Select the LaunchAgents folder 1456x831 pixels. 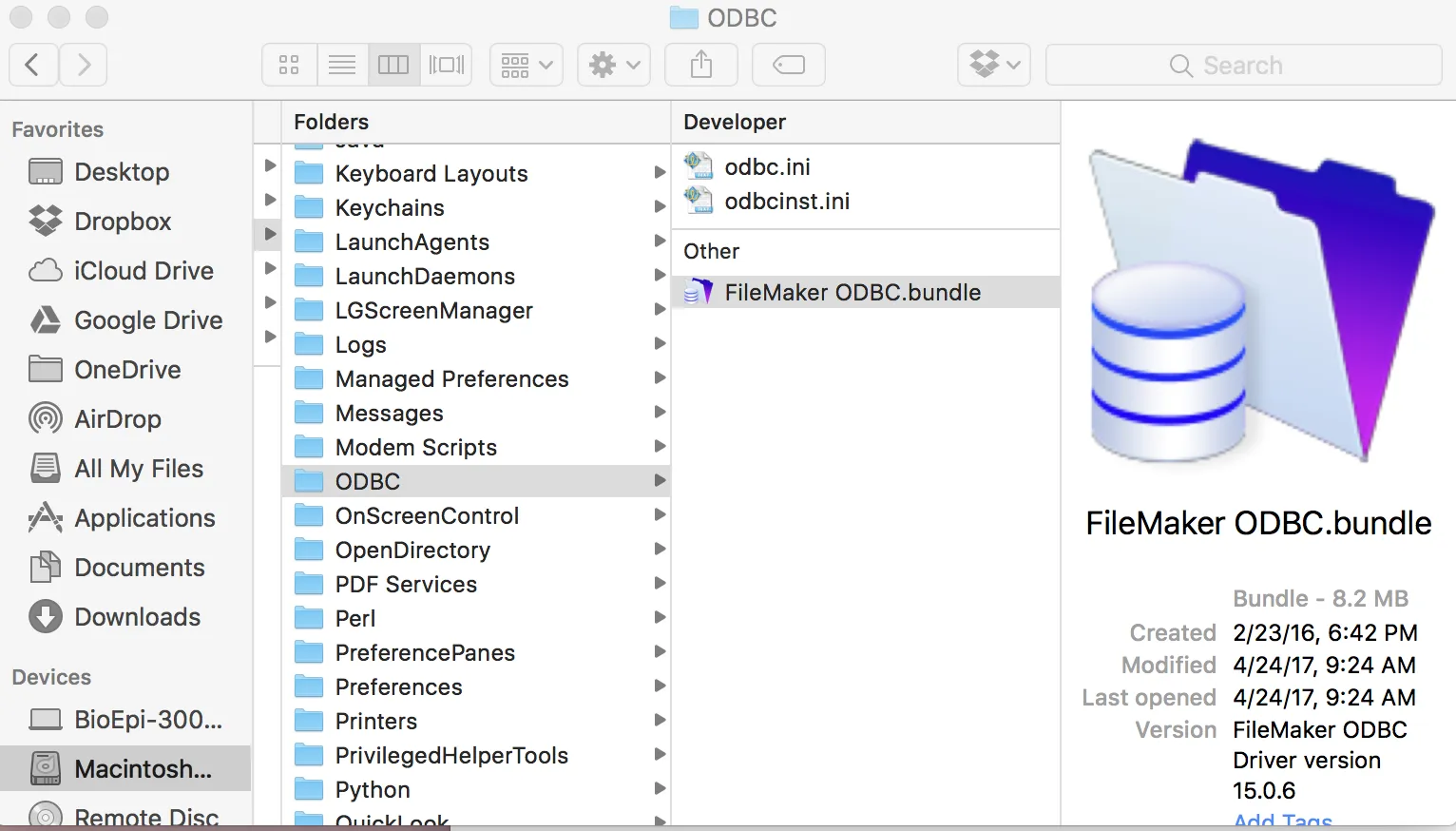(x=476, y=242)
